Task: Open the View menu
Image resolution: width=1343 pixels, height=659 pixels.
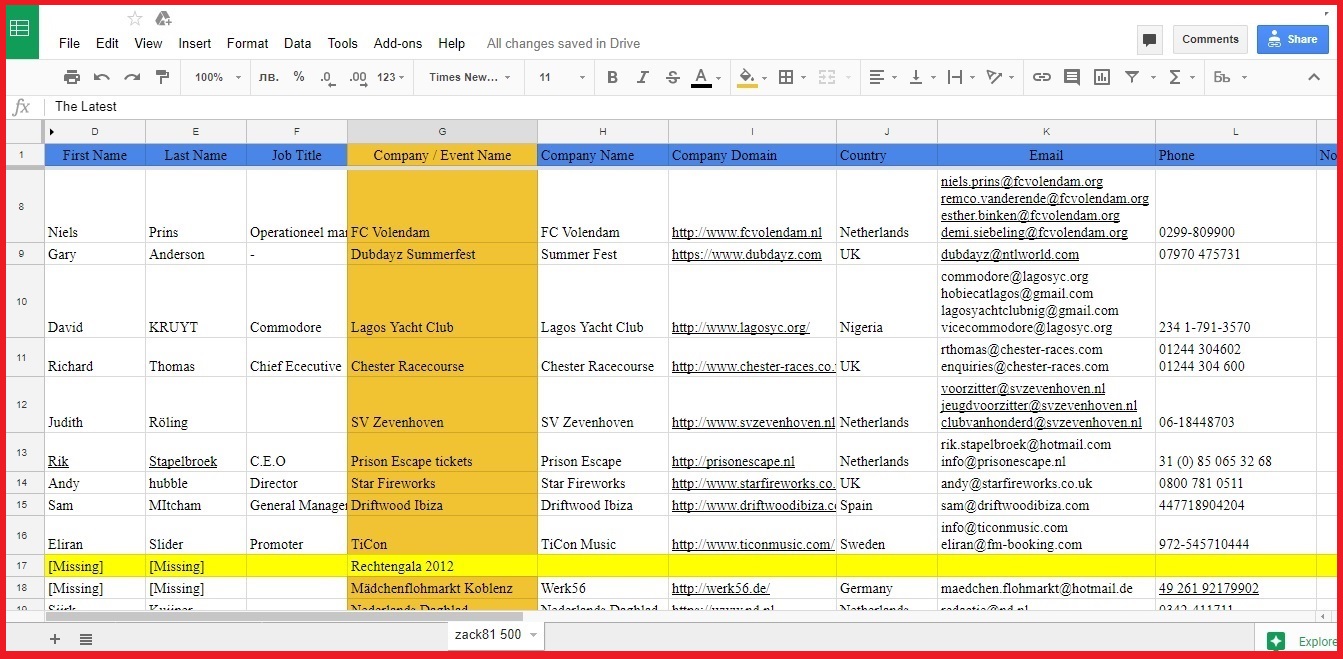Action: point(148,43)
